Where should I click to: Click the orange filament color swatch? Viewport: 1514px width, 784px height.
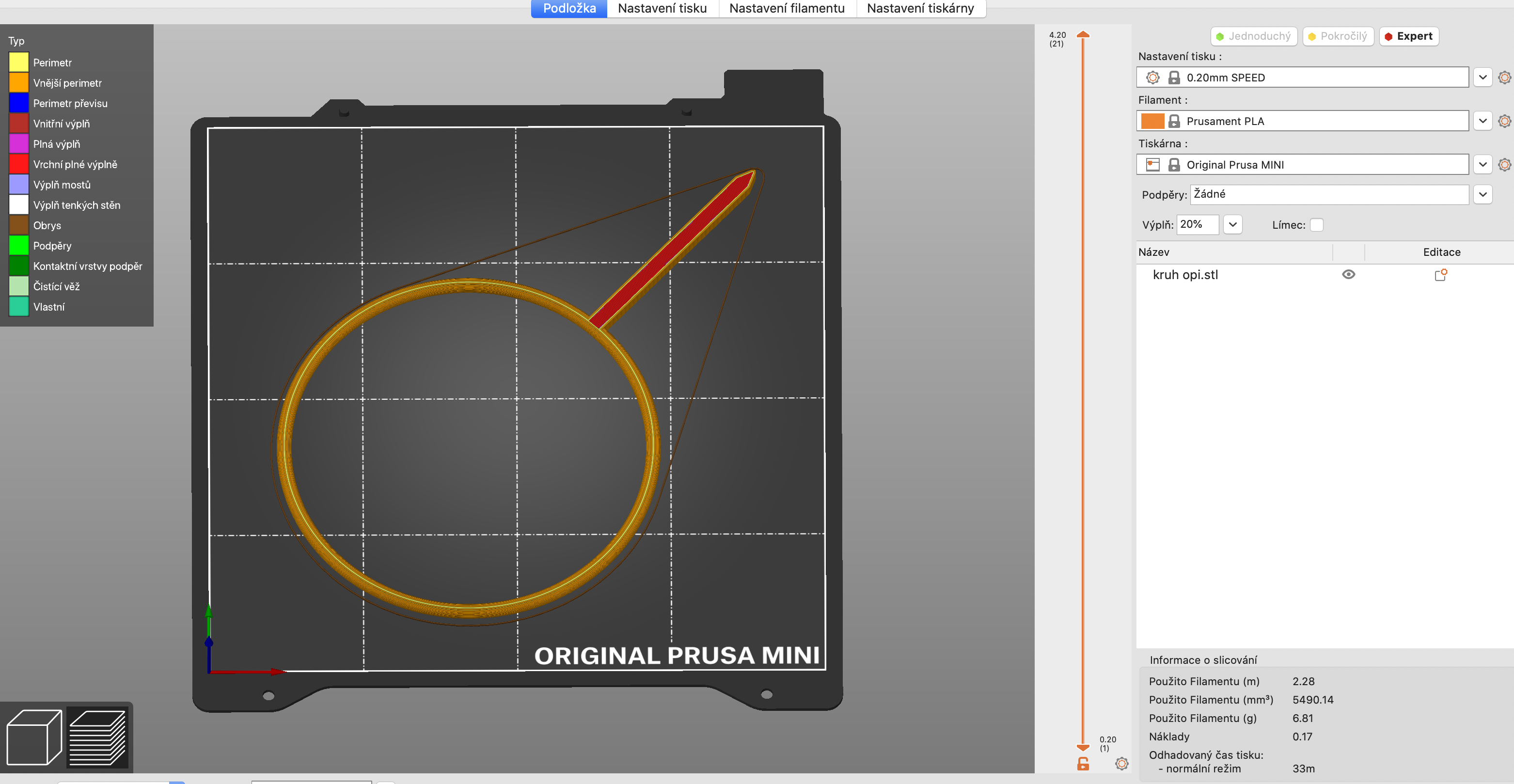coord(1152,121)
